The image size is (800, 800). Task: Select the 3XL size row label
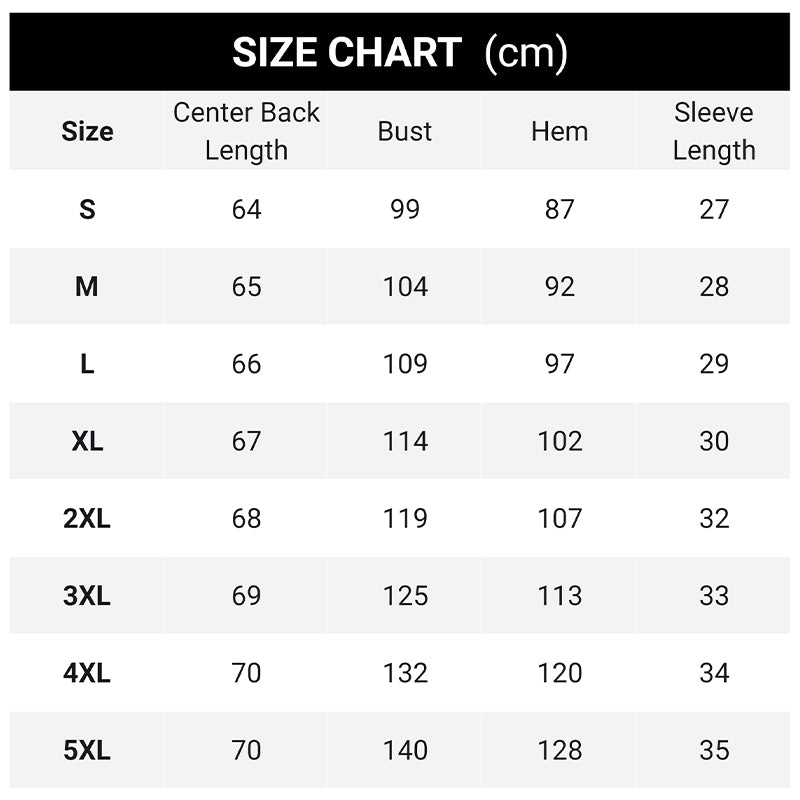tap(87, 596)
